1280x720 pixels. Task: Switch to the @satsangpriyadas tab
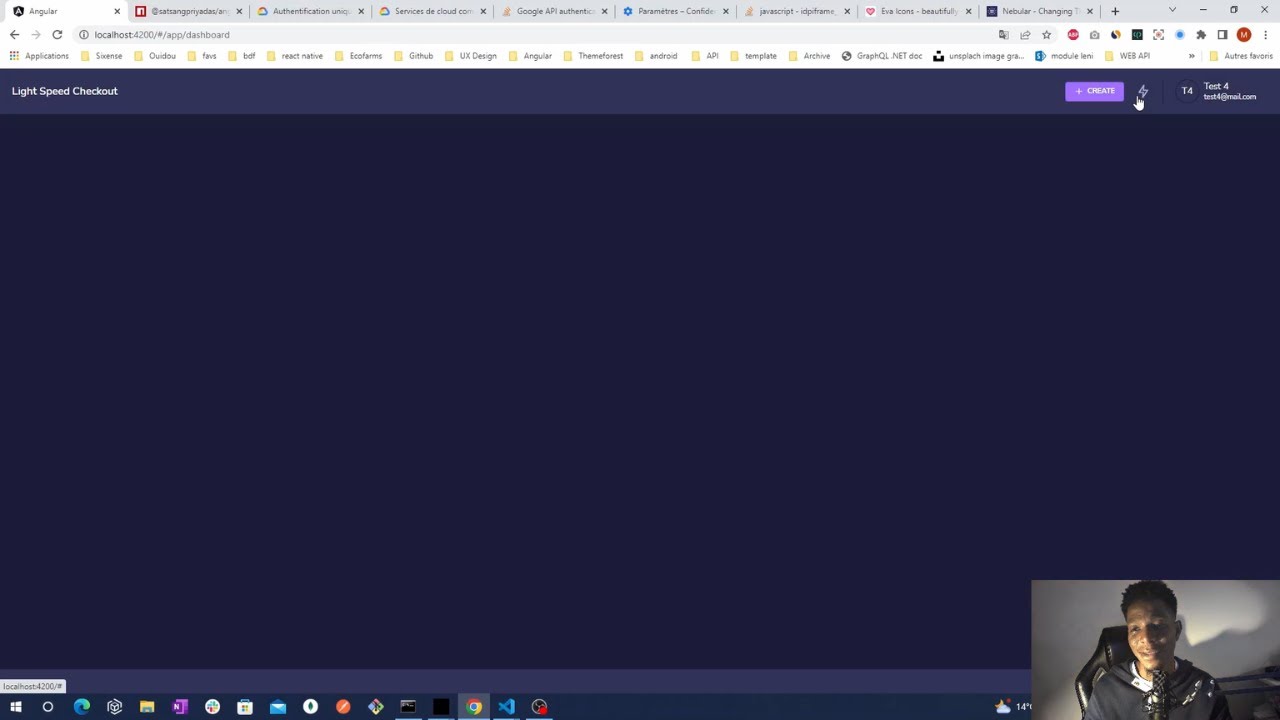point(189,11)
